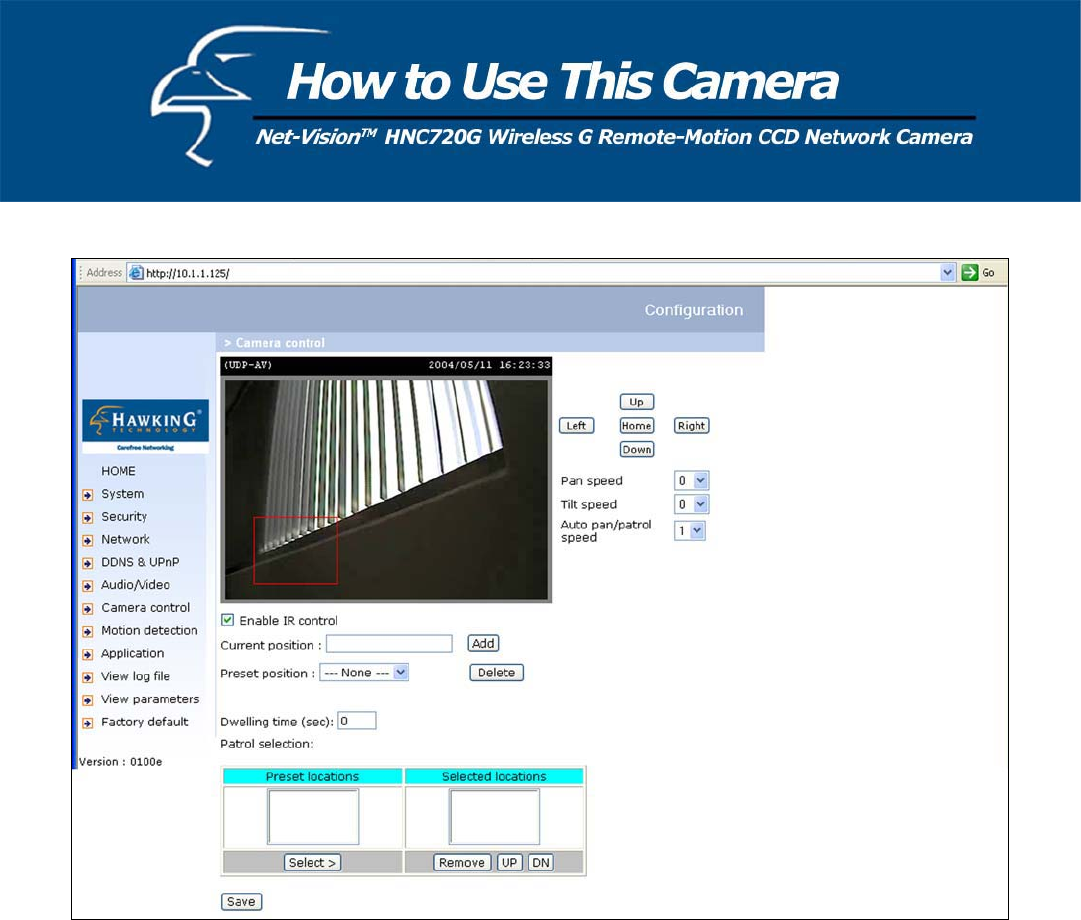Click the DN patrol order button
This screenshot has height=920, width=1081.
(540, 863)
